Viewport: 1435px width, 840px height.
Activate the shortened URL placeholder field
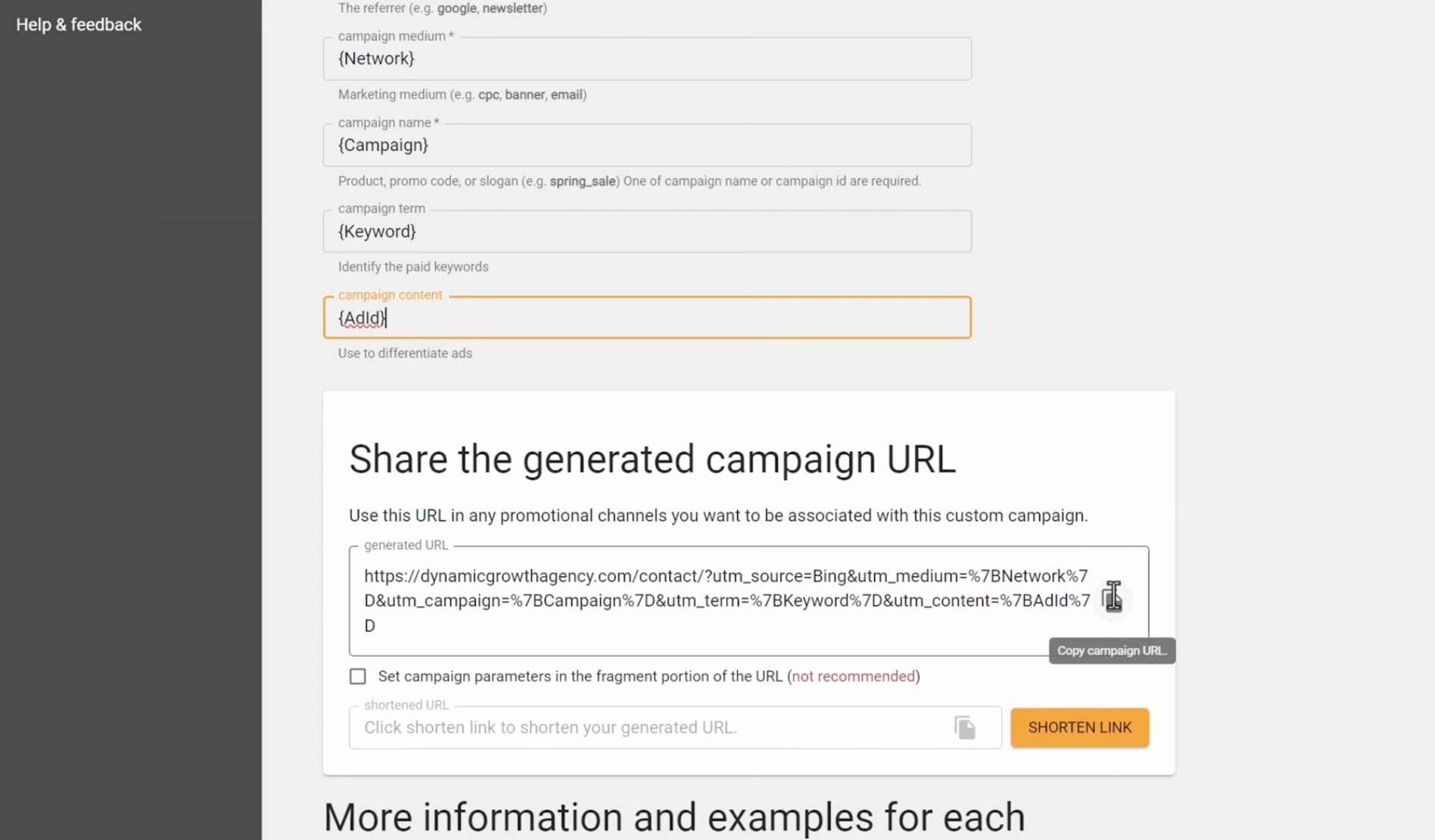click(675, 727)
